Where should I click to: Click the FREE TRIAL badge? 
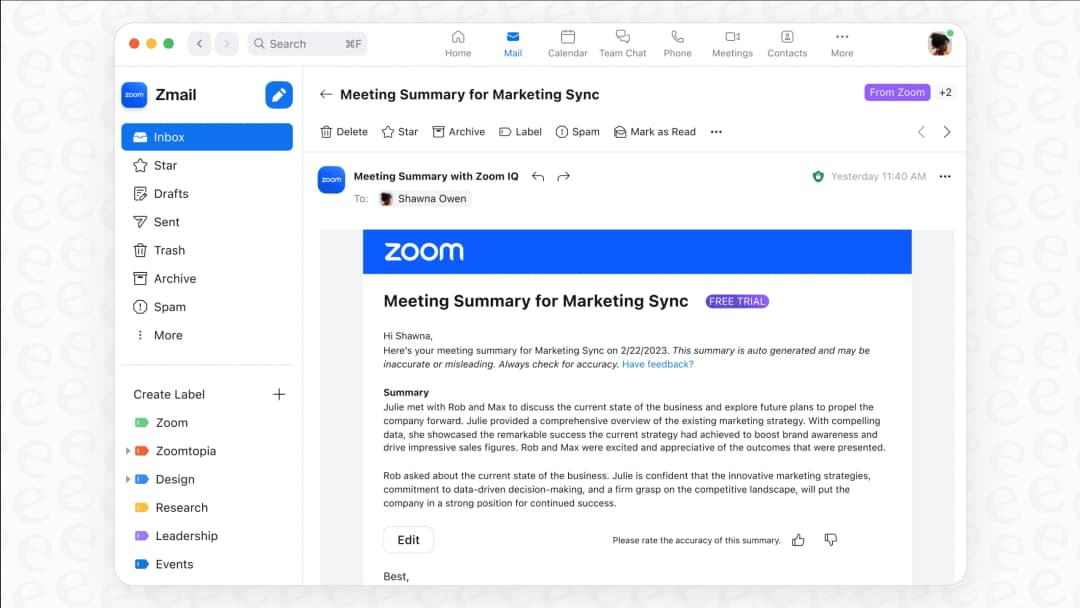[737, 302]
